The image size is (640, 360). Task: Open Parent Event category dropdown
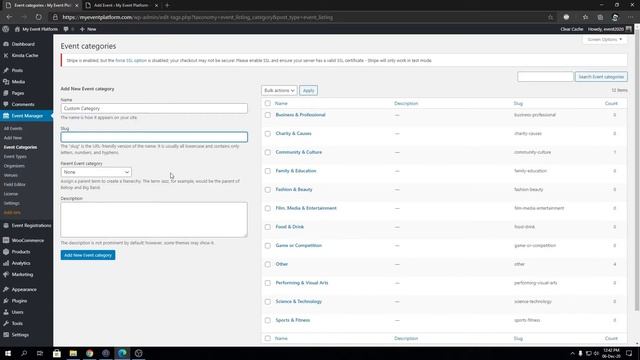coord(96,172)
